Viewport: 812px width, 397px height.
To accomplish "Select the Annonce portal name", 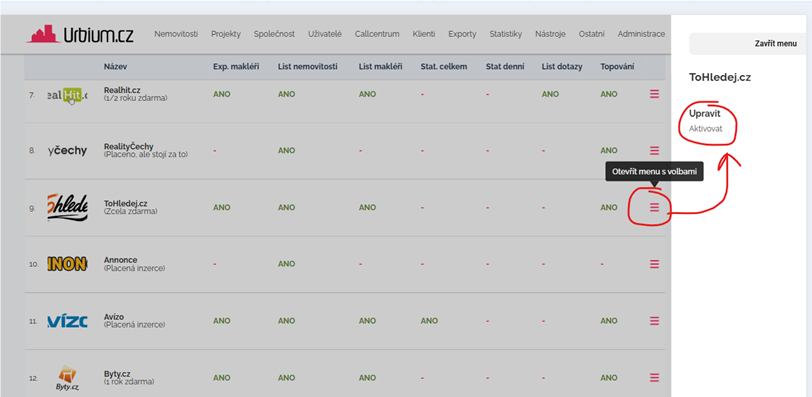I will [121, 260].
